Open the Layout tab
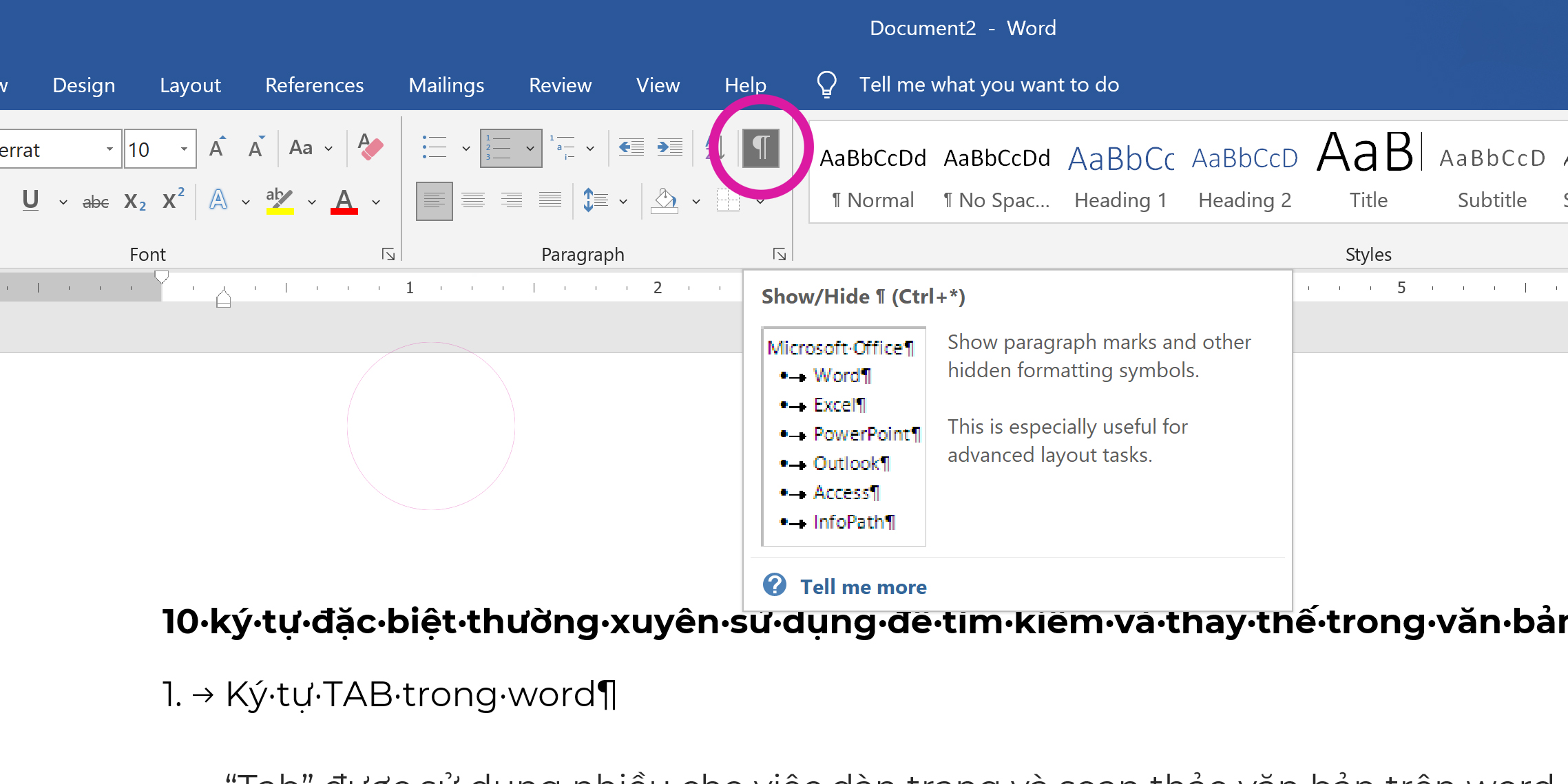The height and width of the screenshot is (784, 1568). coord(190,85)
